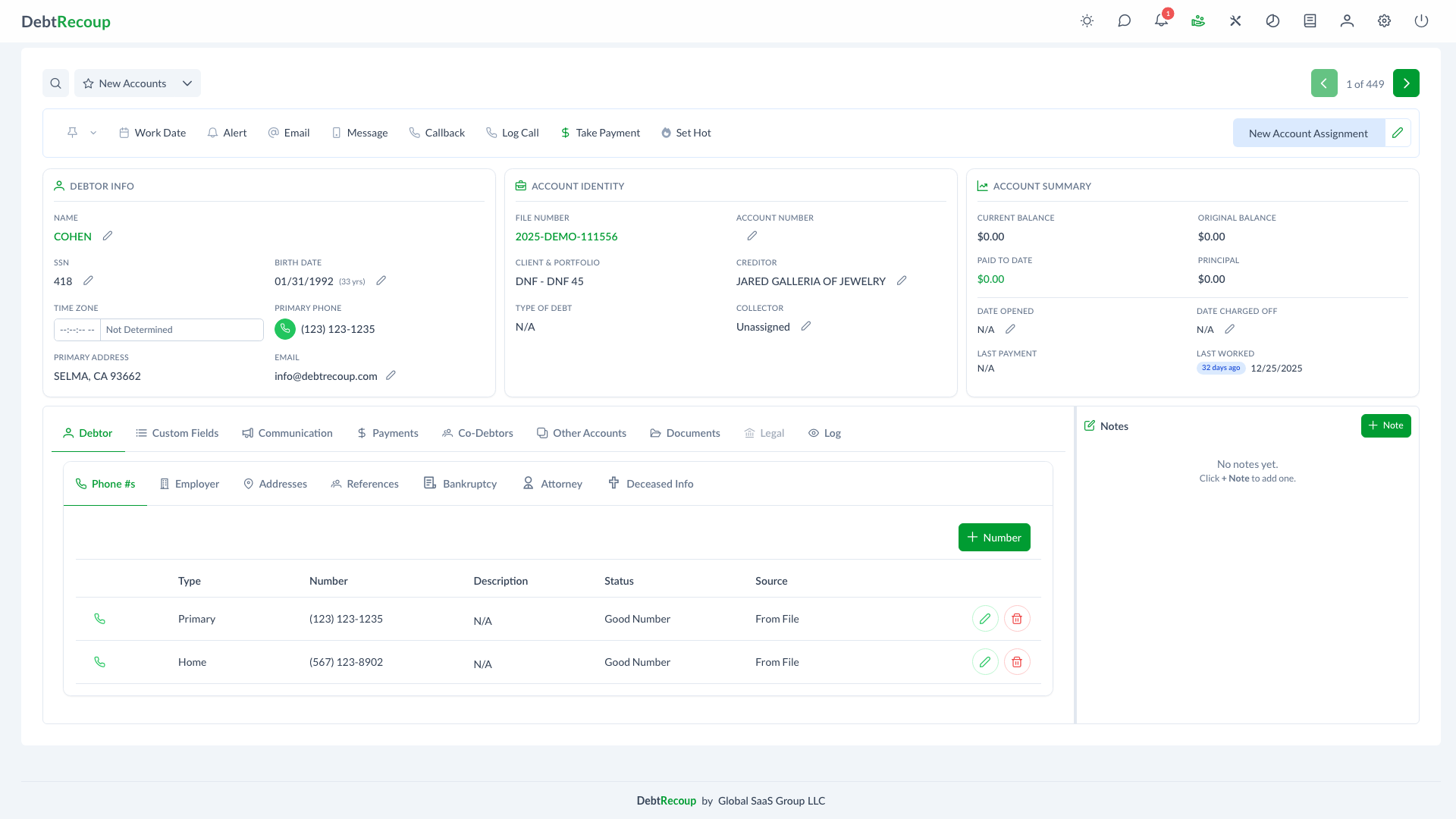The image size is (1456, 819).
Task: Click the power logout icon
Action: 1421,21
